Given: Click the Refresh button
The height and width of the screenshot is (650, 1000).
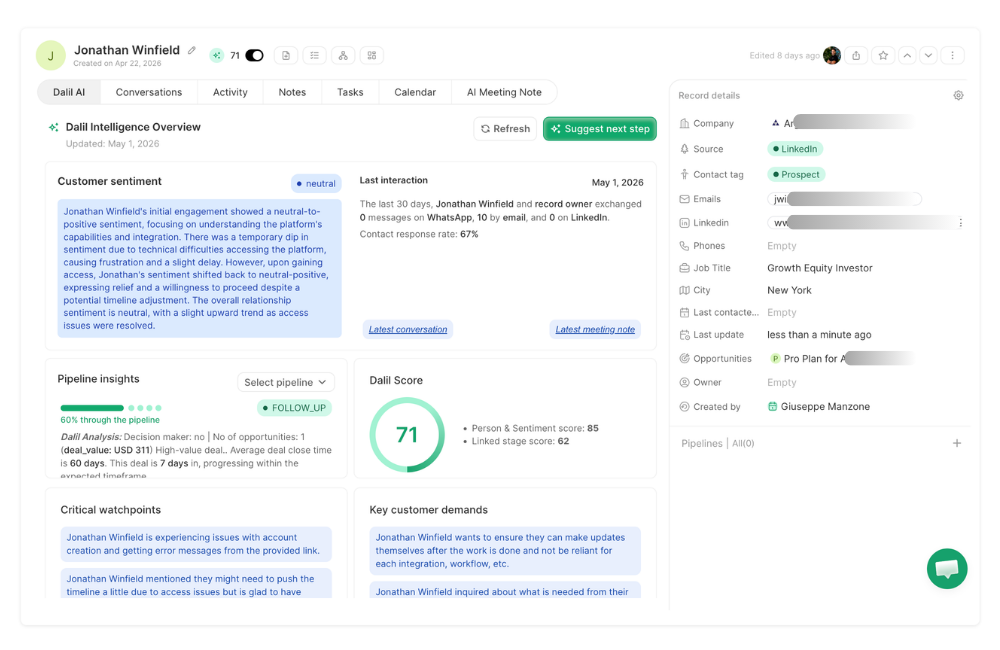Looking at the screenshot, I should click(505, 129).
